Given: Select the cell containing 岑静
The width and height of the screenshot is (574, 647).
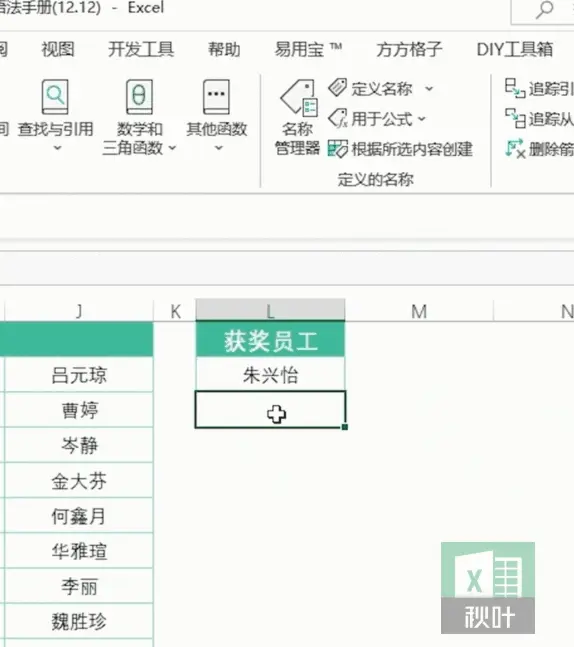Looking at the screenshot, I should 79,445.
